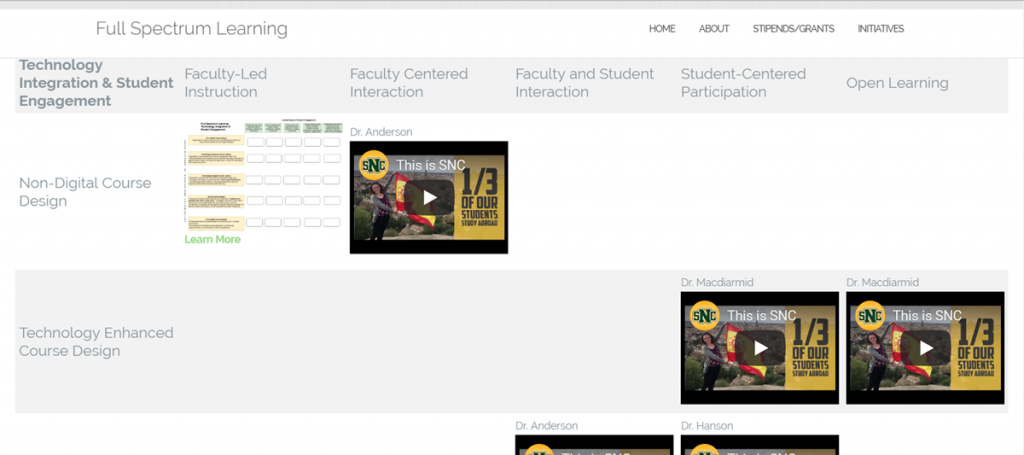Click SNC channel logo in Non-Digital row video

tap(374, 165)
